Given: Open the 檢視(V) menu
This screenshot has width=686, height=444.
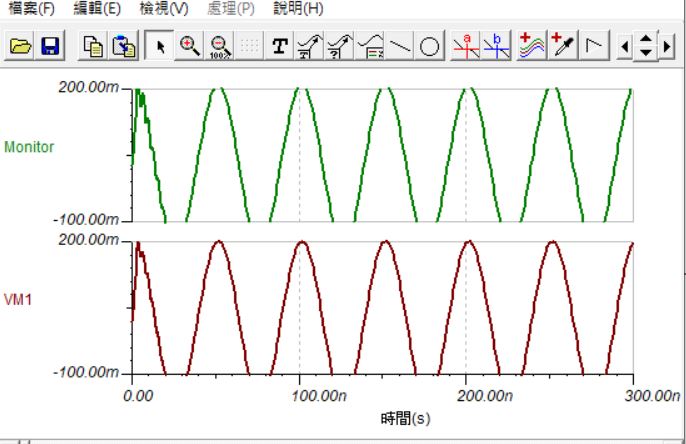Looking at the screenshot, I should pos(164,8).
